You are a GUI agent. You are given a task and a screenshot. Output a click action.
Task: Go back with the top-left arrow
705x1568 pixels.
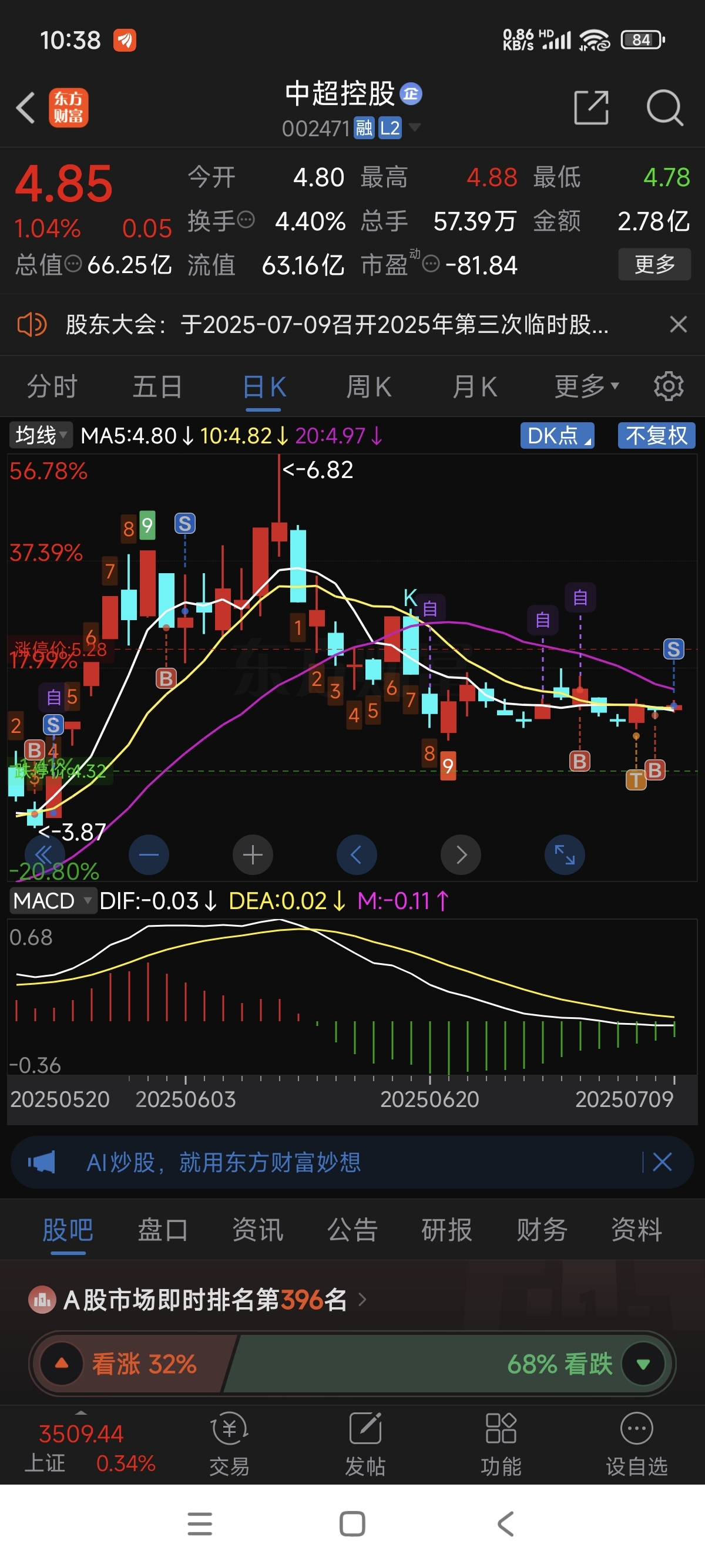(x=26, y=107)
